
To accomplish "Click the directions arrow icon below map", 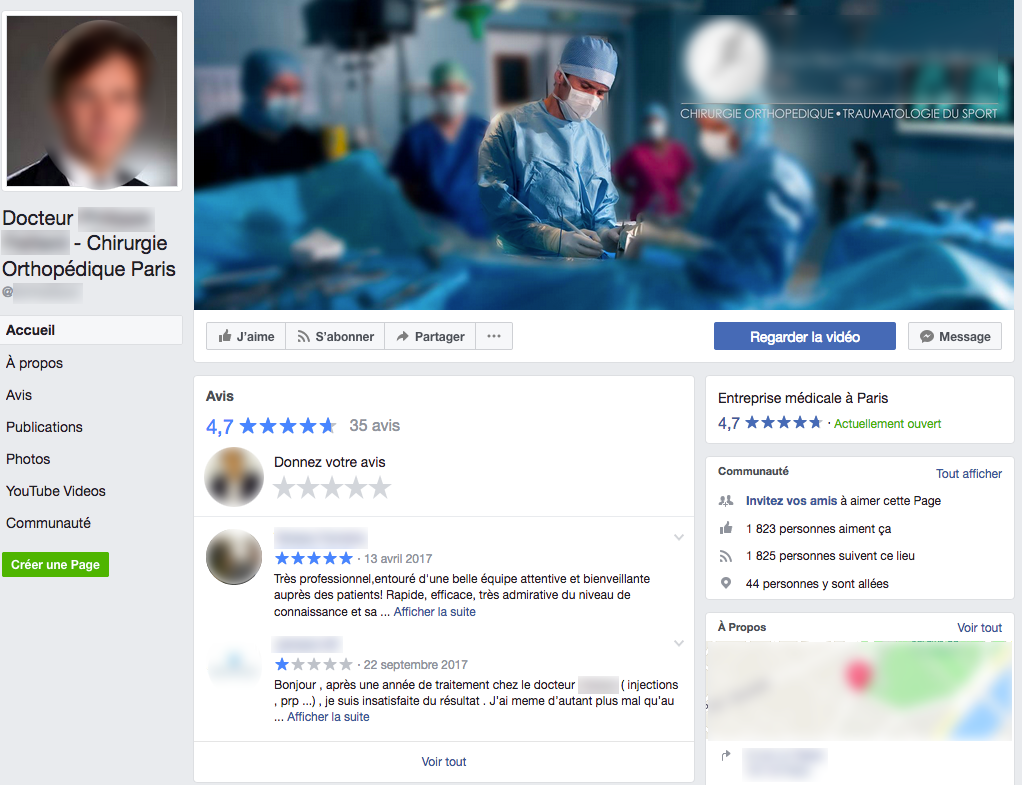I will pos(726,756).
